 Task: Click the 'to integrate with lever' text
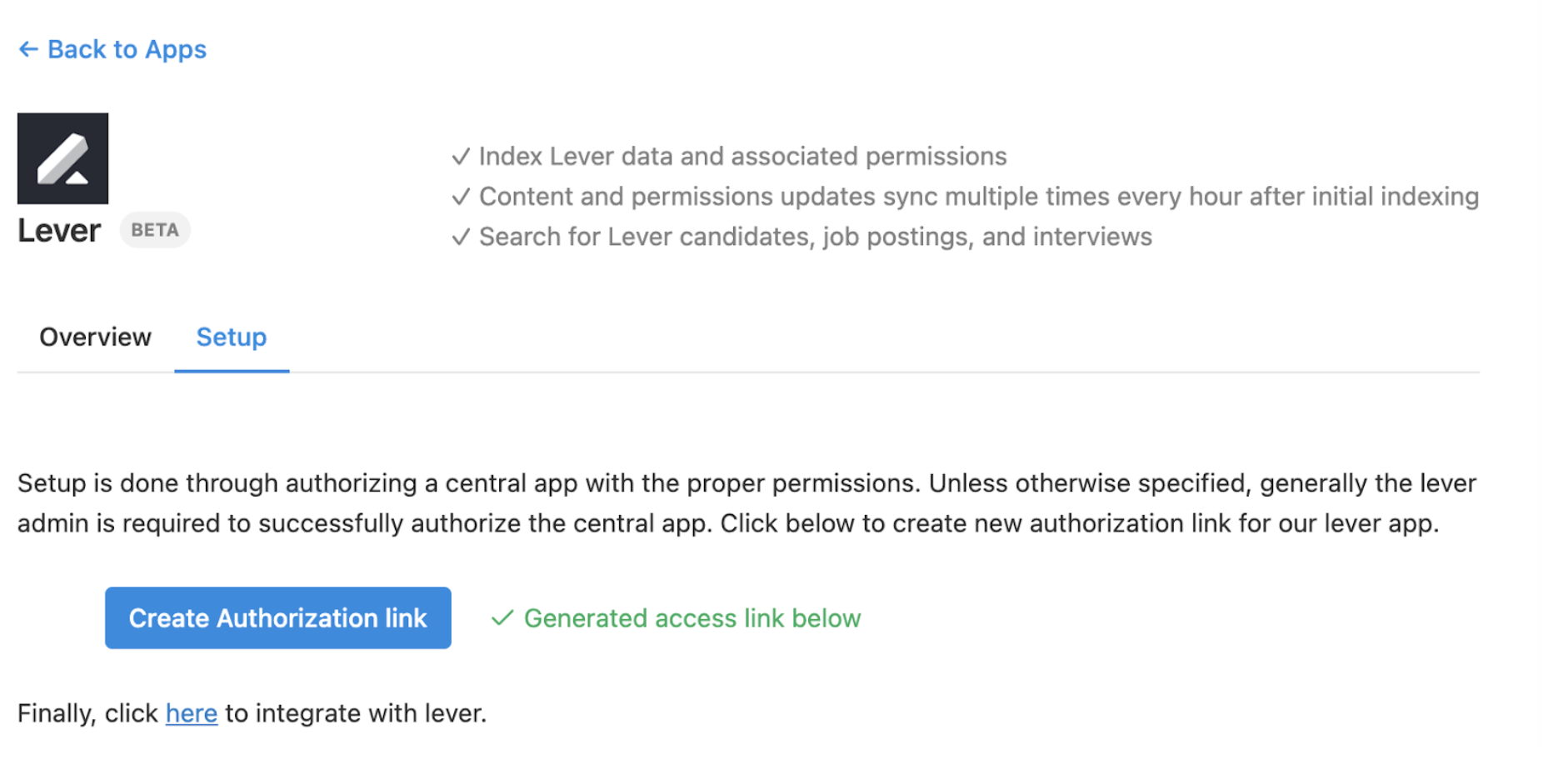tap(356, 713)
